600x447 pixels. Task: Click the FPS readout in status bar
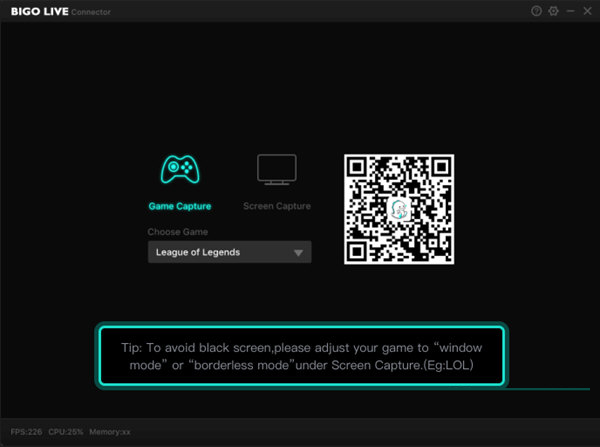(27, 432)
